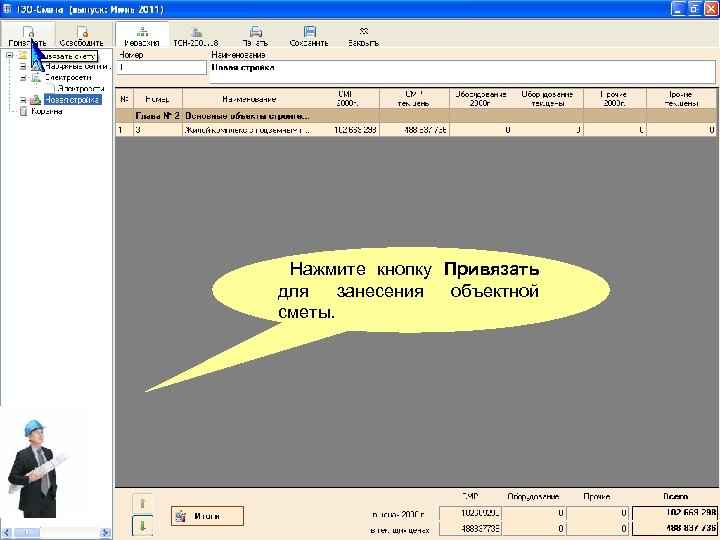Viewport: 720px width, 540px height.
Task: Click the Оборудование тек.цены column header
Action: click(547, 99)
